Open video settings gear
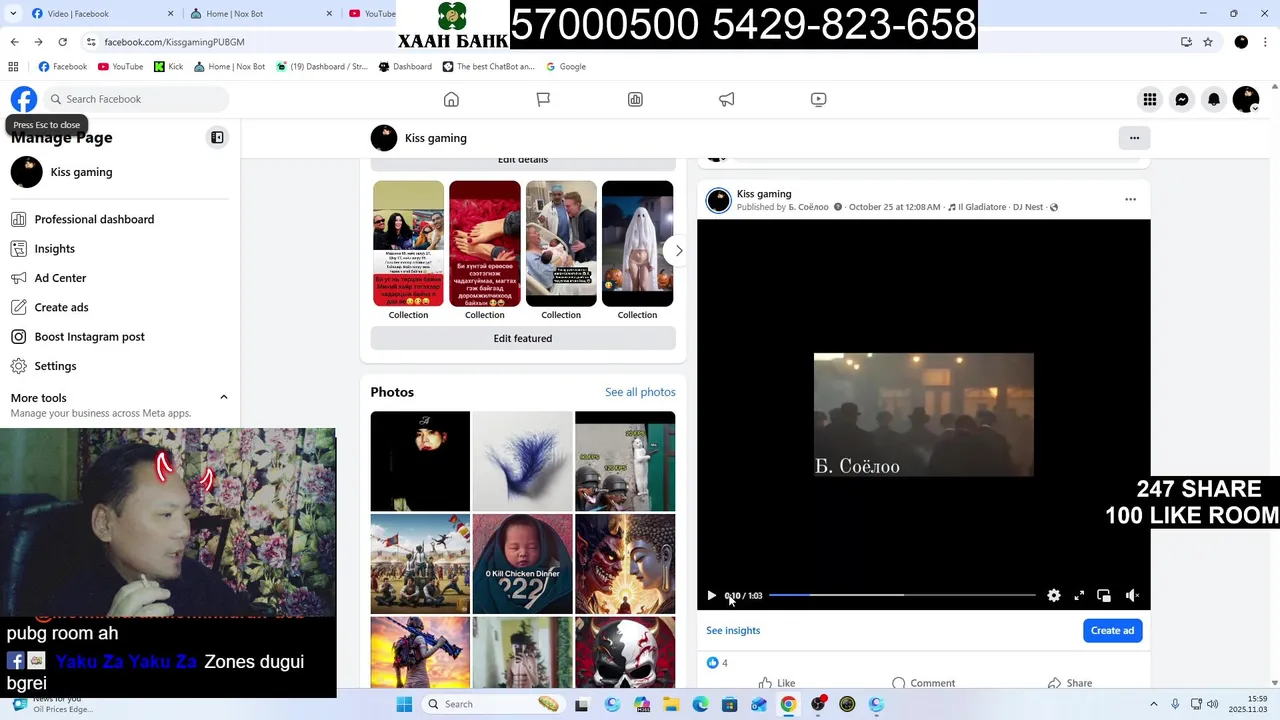This screenshot has height=720, width=1280. click(1054, 596)
